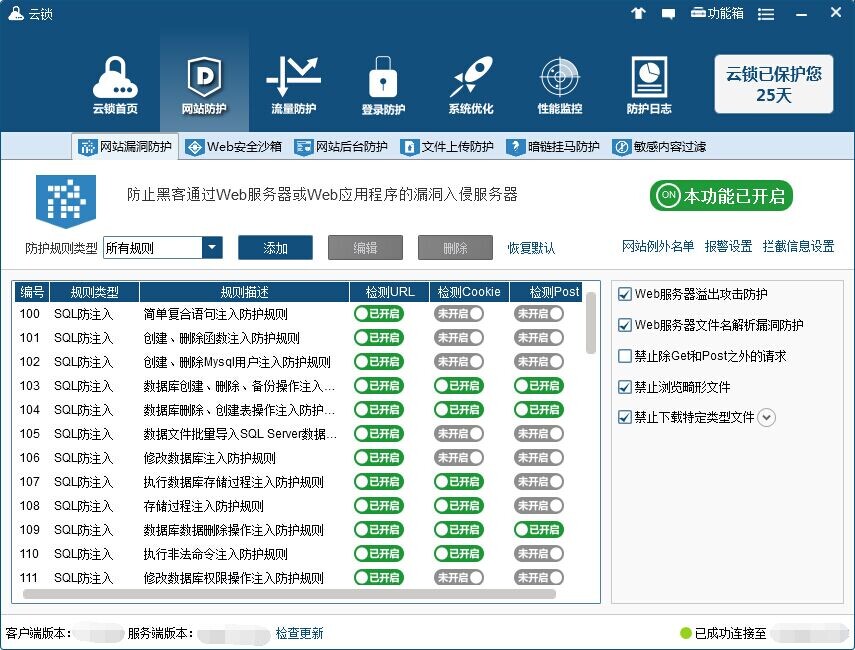Toggle 检测Cookie switch for rule 100

(x=459, y=314)
